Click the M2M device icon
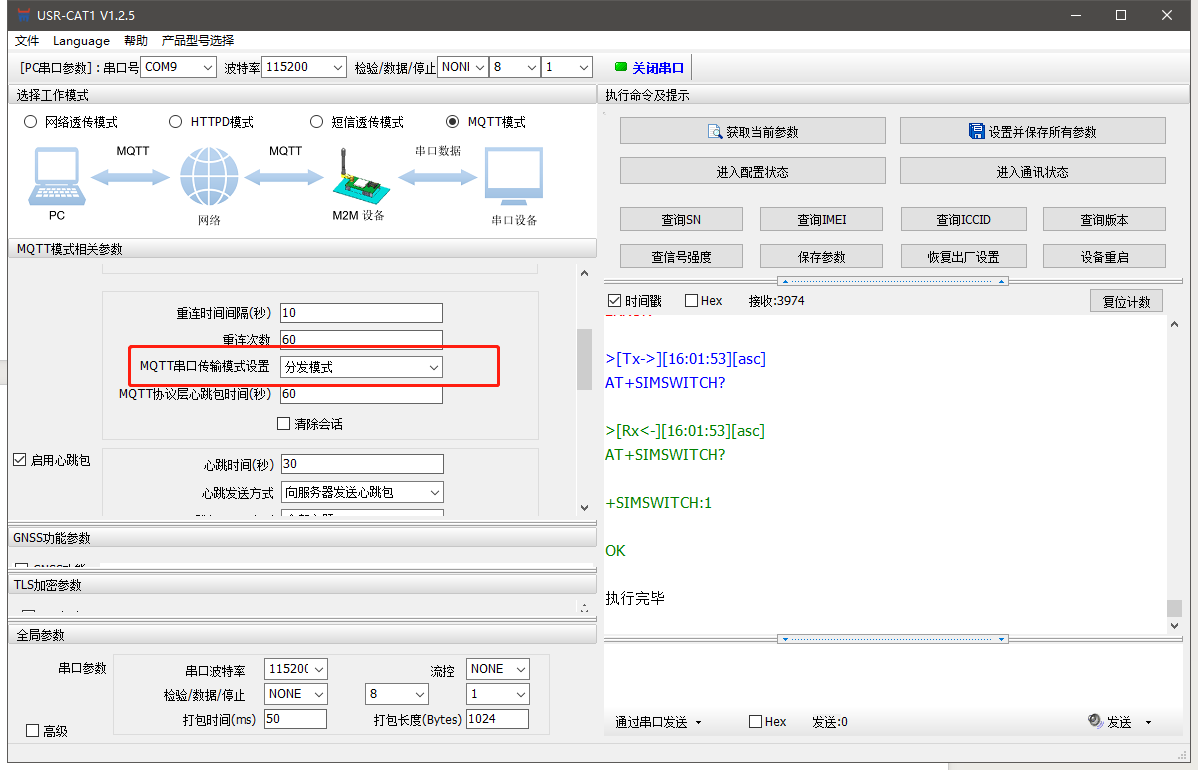The width and height of the screenshot is (1198, 770). click(360, 175)
